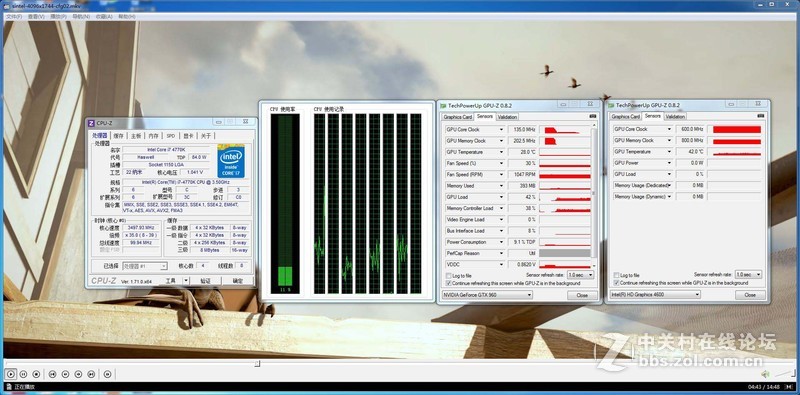
Task: Open Graphics Card tab in GTX 960 GPU-Z
Action: click(x=457, y=117)
